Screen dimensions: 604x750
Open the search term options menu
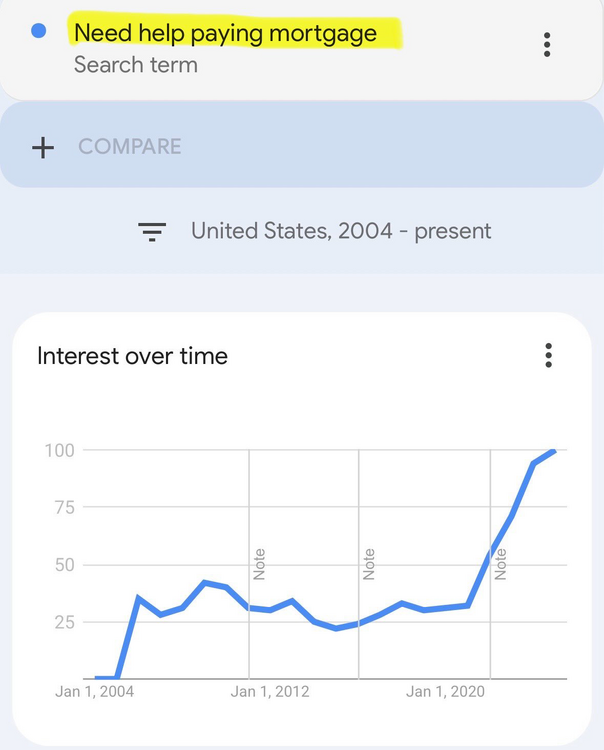pyautogui.click(x=547, y=44)
